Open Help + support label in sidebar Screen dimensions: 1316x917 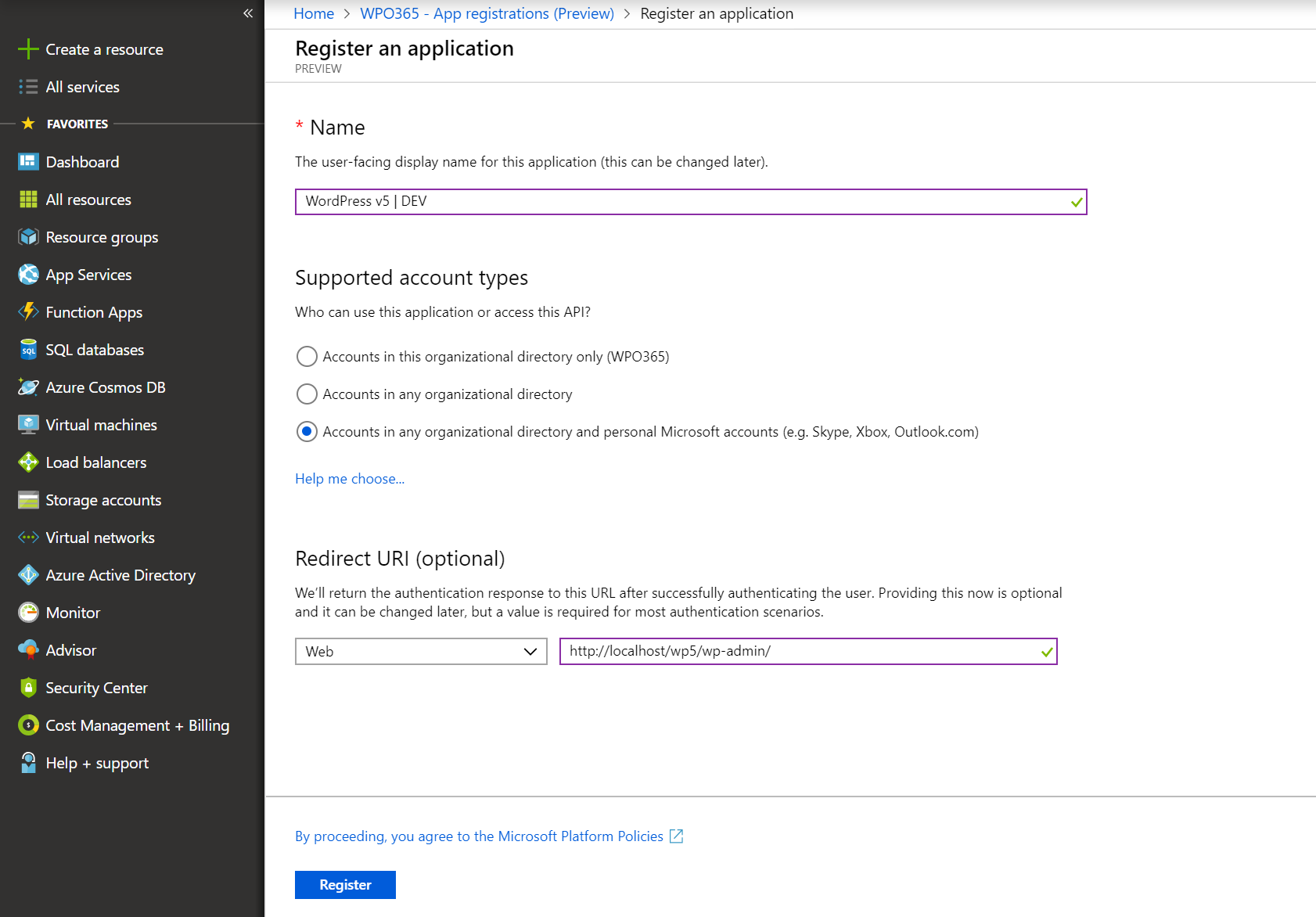point(97,763)
